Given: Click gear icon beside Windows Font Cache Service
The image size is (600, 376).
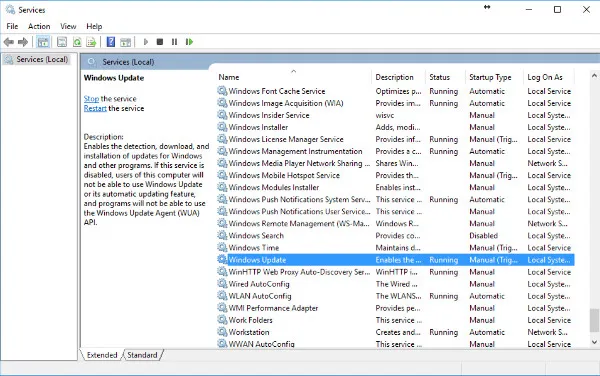Looking at the screenshot, I should coord(222,91).
